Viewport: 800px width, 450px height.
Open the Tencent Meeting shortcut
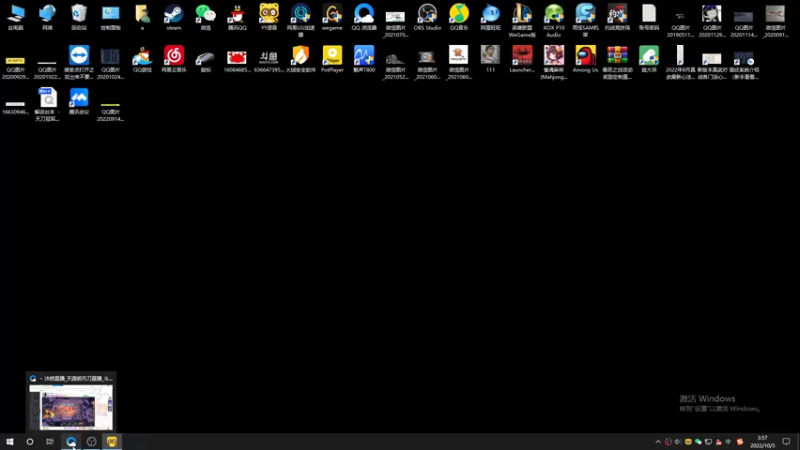click(x=79, y=101)
